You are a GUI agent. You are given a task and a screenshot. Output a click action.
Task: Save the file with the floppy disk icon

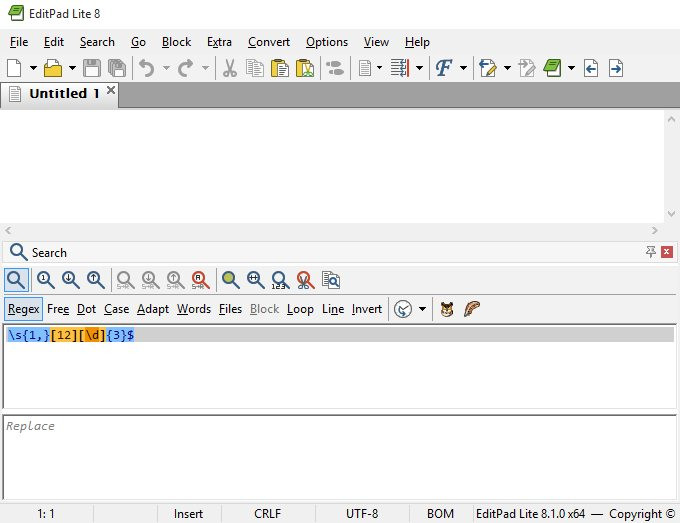tap(92, 68)
